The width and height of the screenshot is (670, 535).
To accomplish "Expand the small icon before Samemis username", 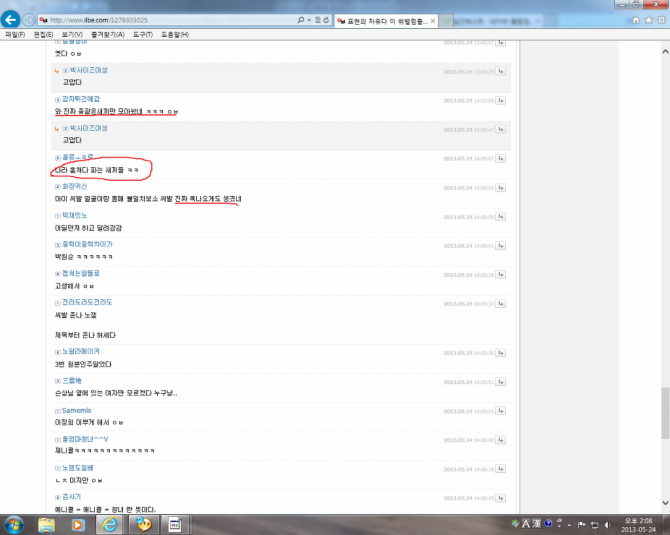I will (58, 411).
